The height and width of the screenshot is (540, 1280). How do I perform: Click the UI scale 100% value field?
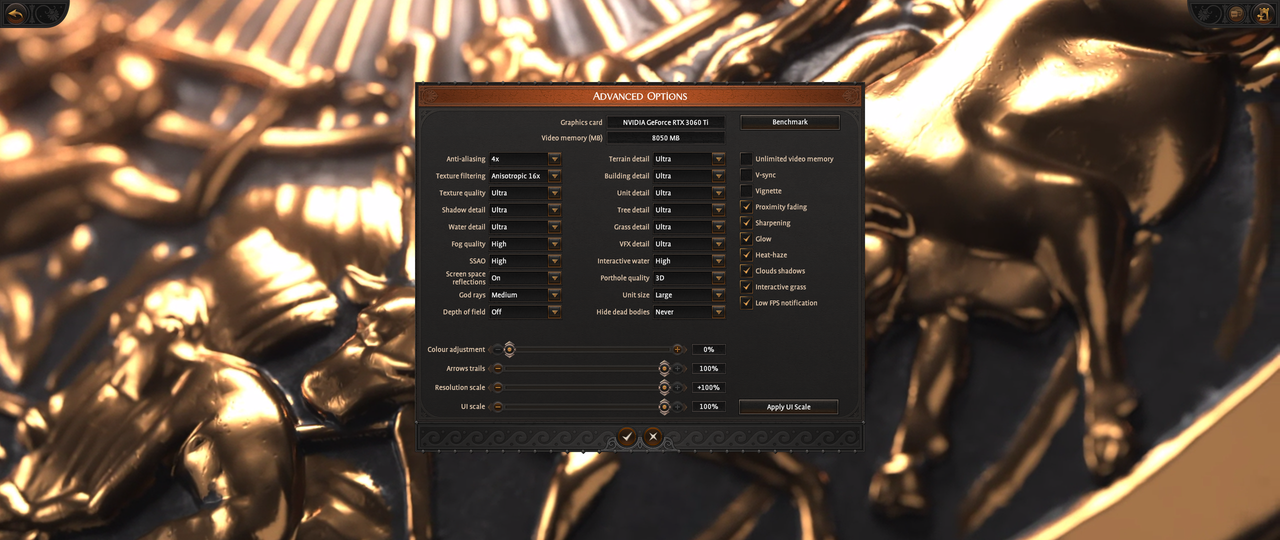[709, 407]
